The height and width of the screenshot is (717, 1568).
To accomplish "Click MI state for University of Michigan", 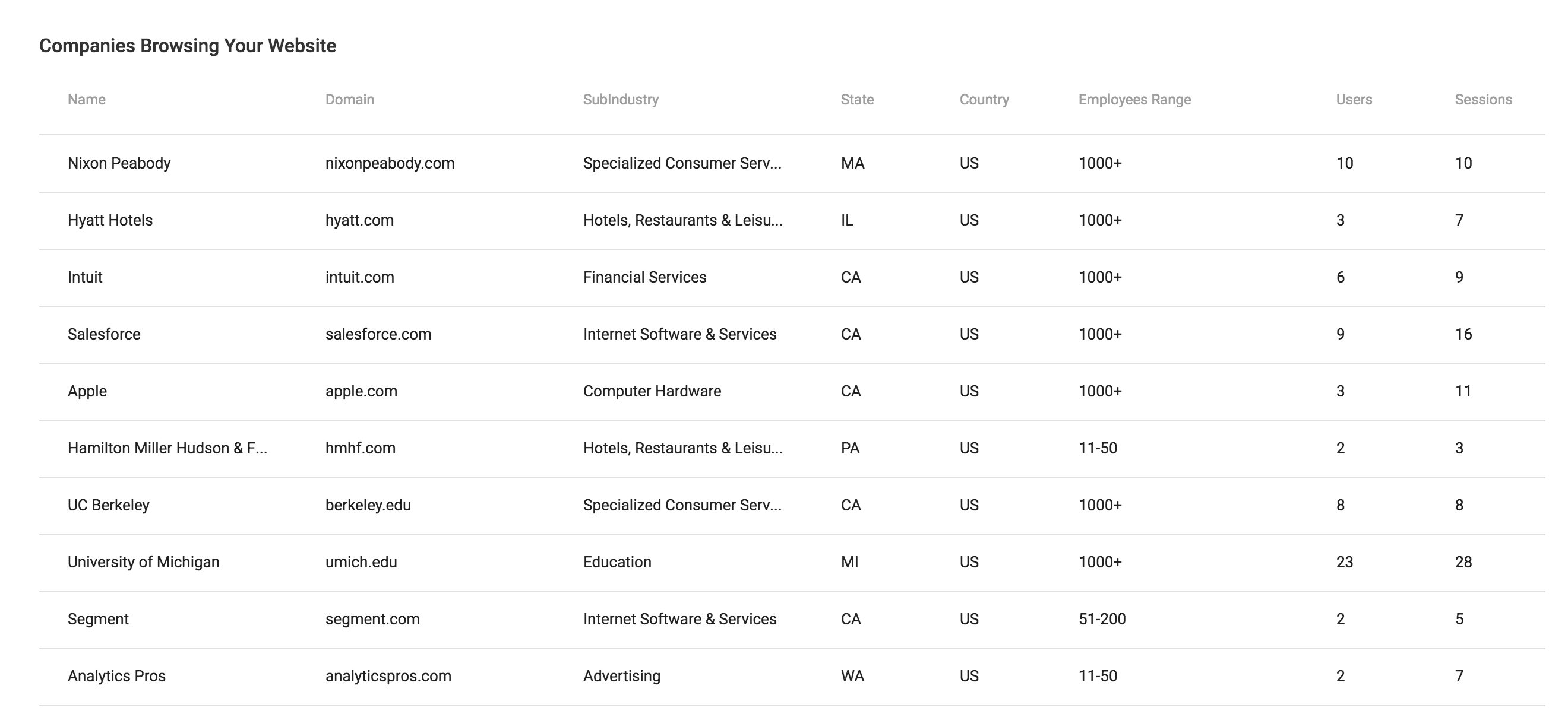I will coord(849,563).
